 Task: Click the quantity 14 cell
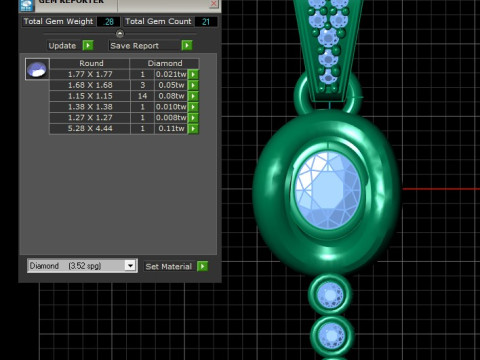pyautogui.click(x=142, y=96)
